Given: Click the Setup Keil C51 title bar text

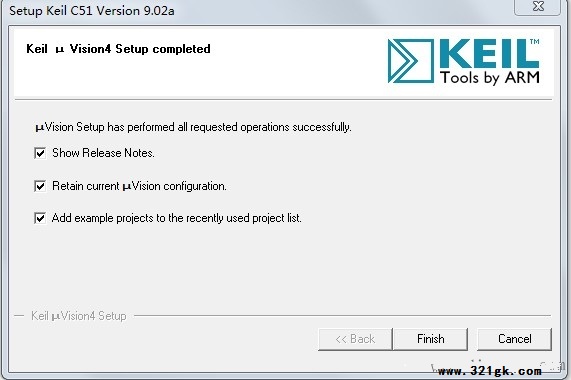Looking at the screenshot, I should point(92,11).
